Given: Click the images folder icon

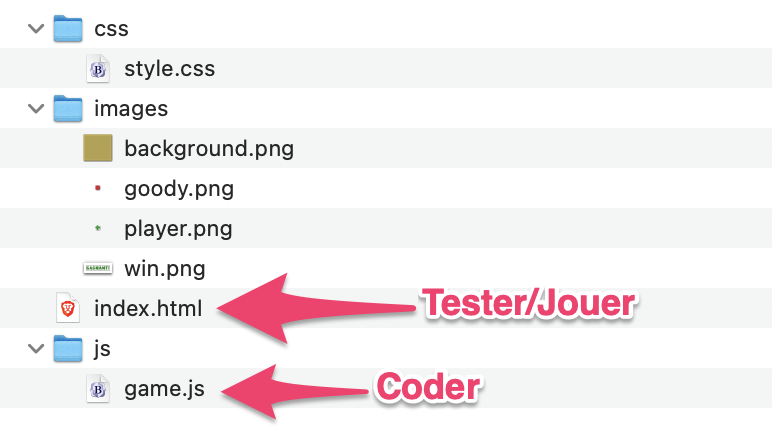Looking at the screenshot, I should pyautogui.click(x=67, y=108).
